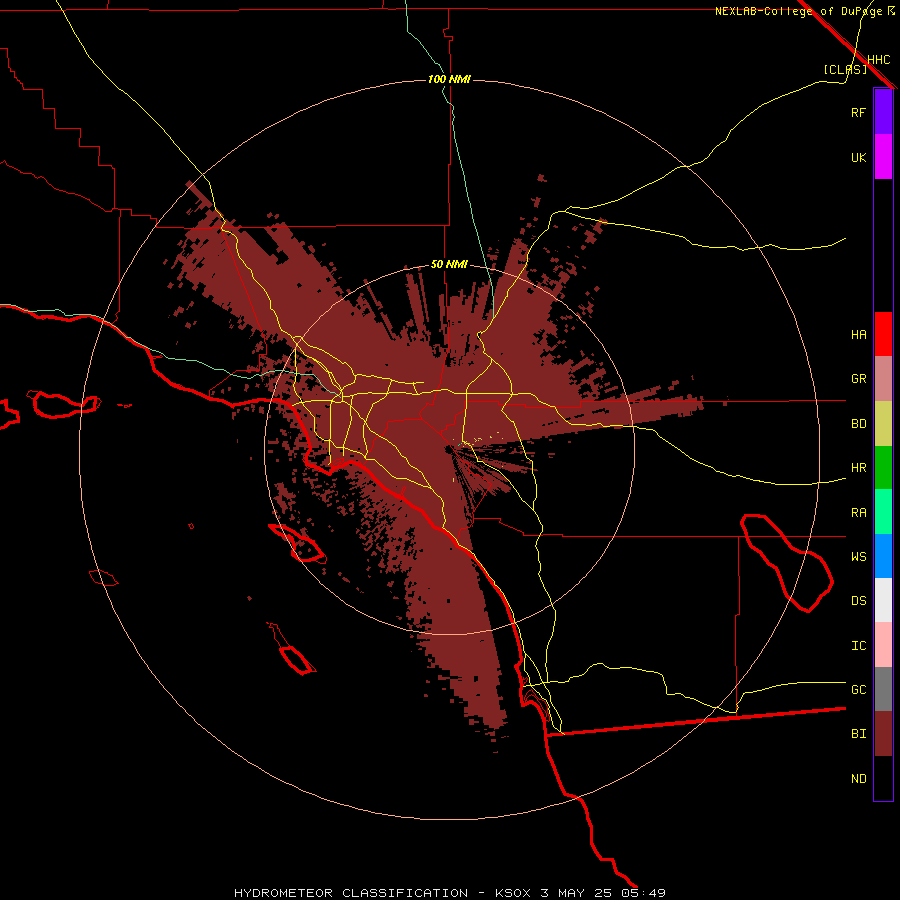
Task: Click the IC legend label
Action: [x=858, y=646]
